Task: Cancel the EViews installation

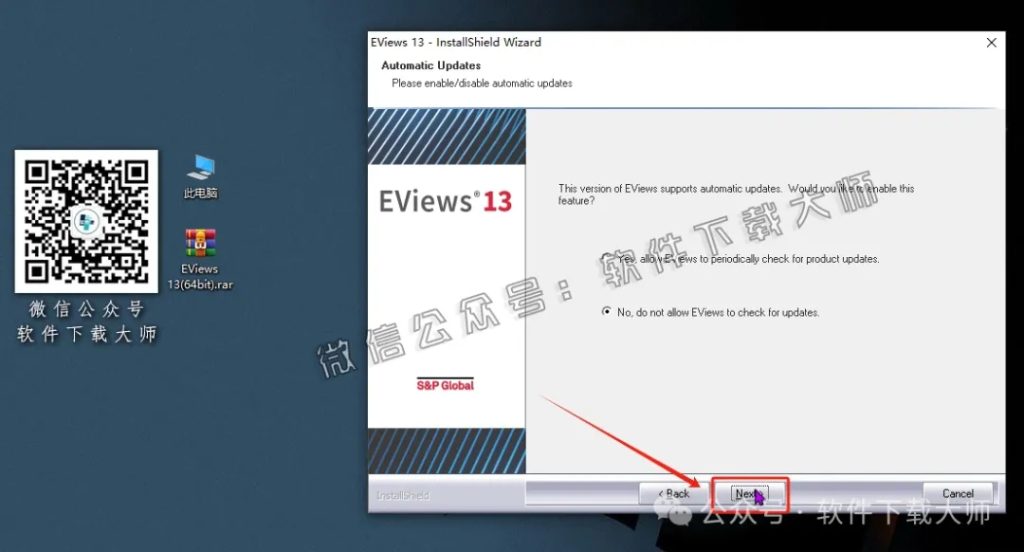Action: click(x=957, y=494)
